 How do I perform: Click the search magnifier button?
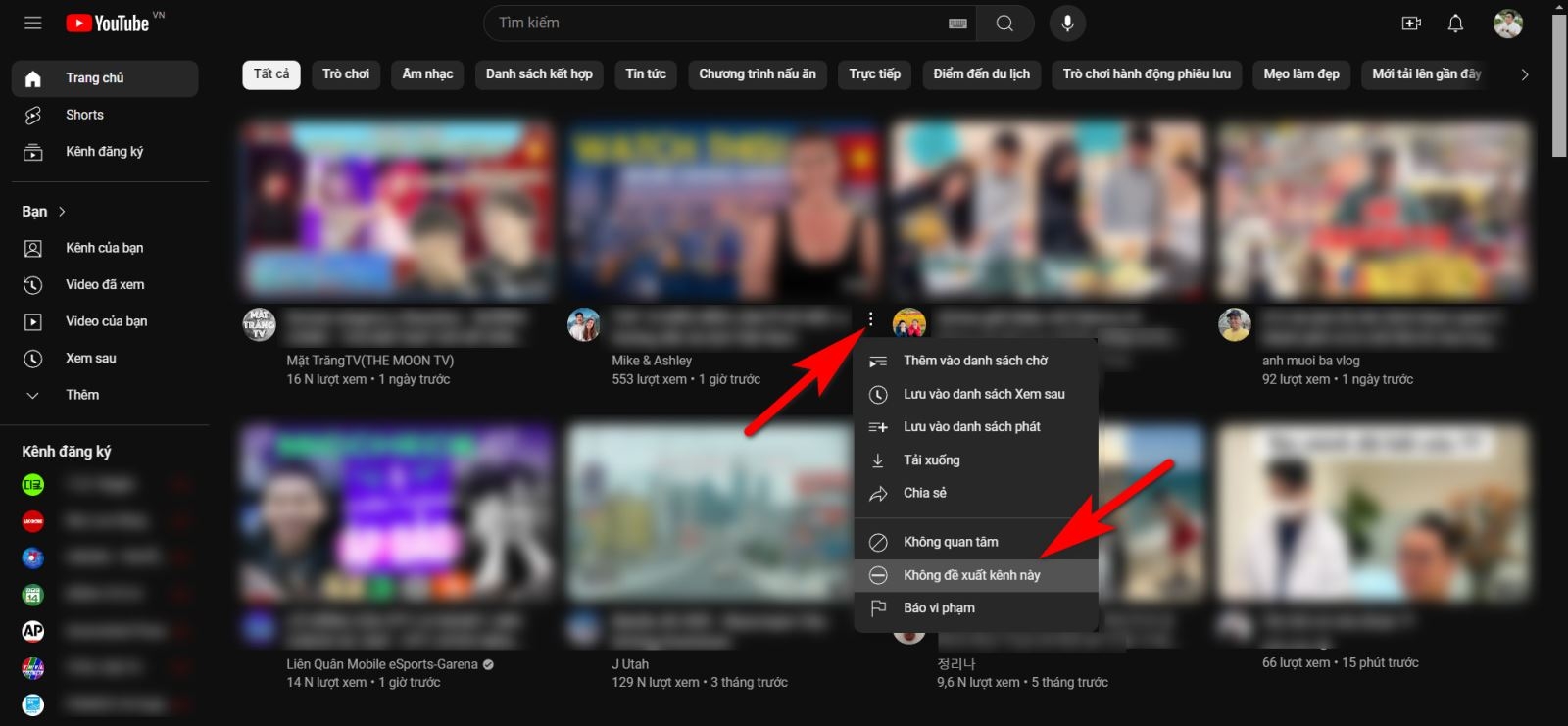click(x=1004, y=24)
